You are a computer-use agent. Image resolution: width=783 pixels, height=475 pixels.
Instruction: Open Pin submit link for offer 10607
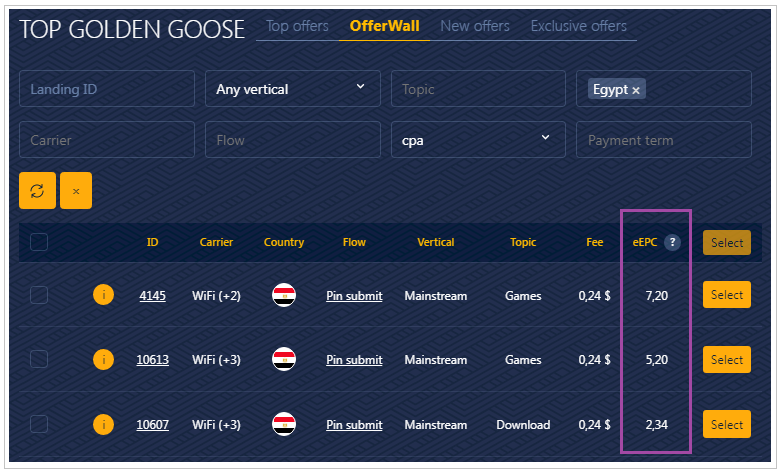point(354,425)
